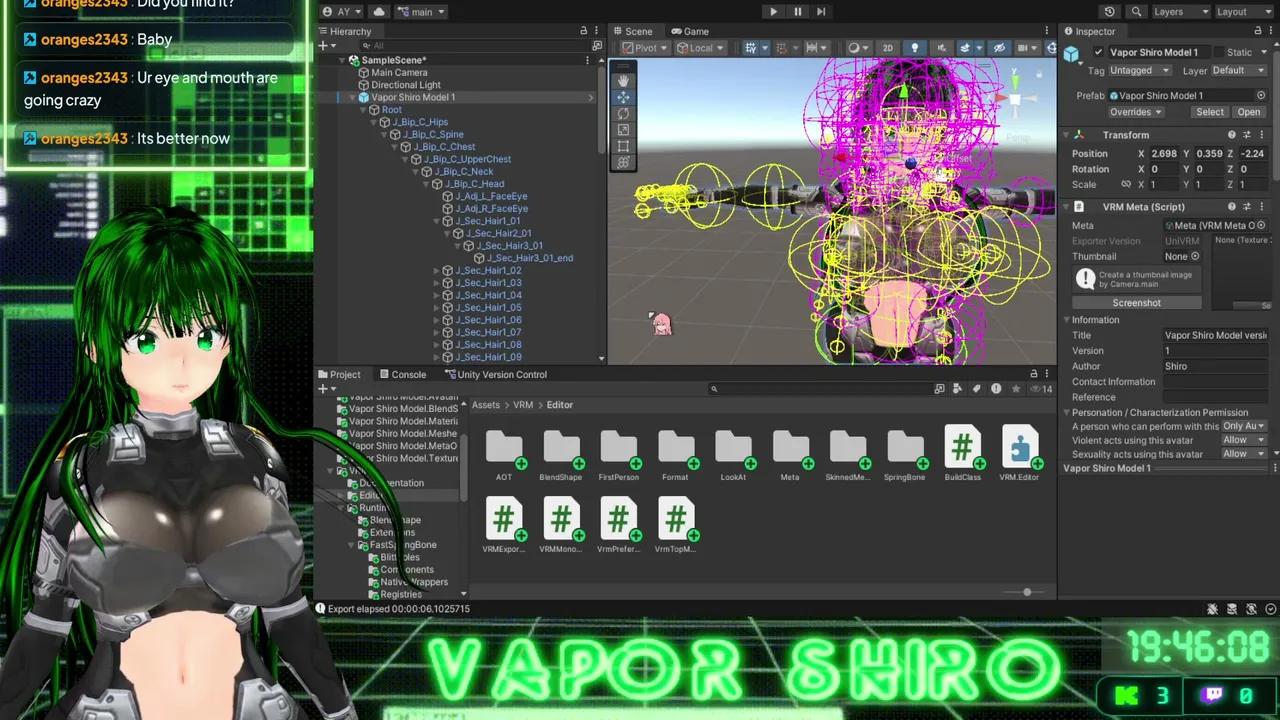
Task: Select the Hand view tool
Action: tap(623, 81)
